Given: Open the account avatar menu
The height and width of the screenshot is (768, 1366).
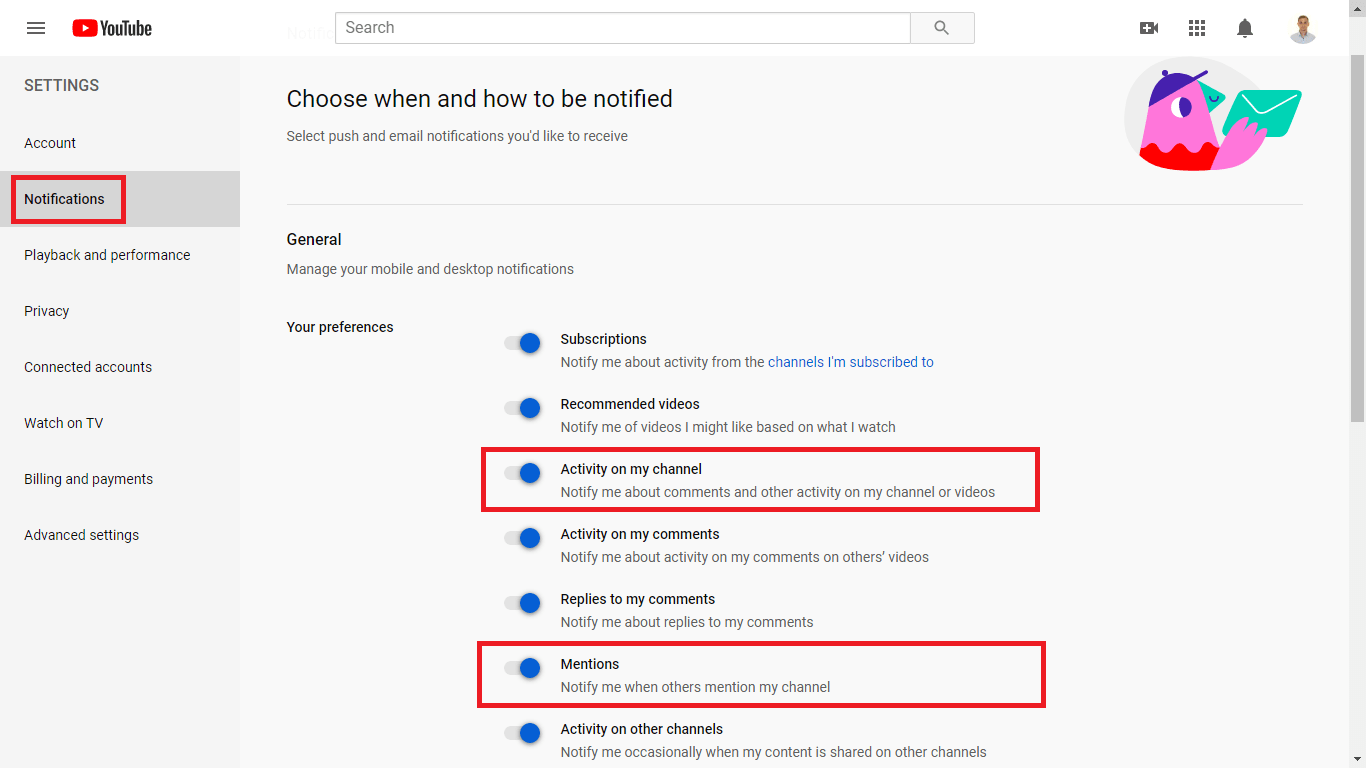Looking at the screenshot, I should (1302, 28).
